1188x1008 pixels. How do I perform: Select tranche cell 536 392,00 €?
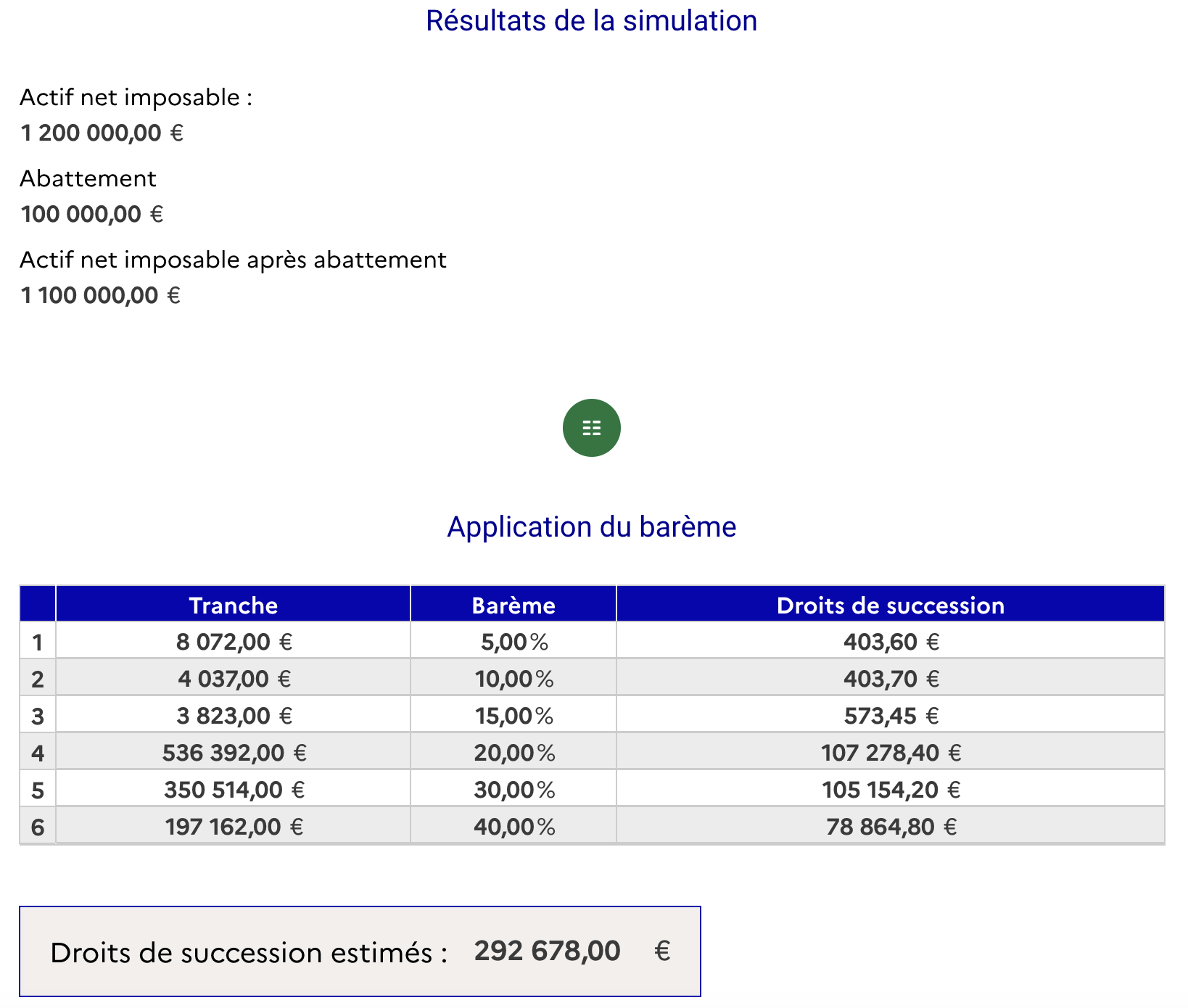pos(234,753)
